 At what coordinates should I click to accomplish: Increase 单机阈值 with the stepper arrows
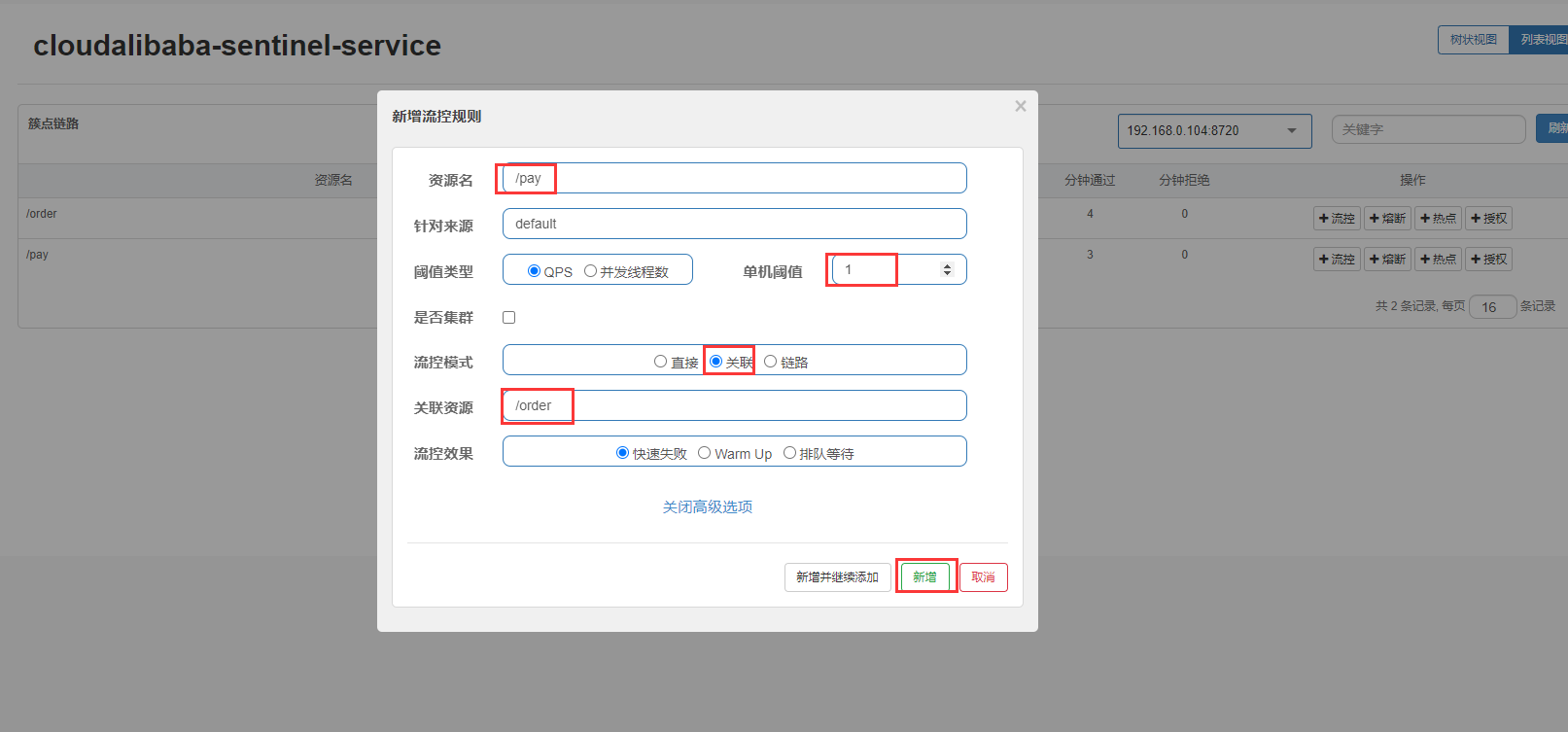tap(948, 265)
